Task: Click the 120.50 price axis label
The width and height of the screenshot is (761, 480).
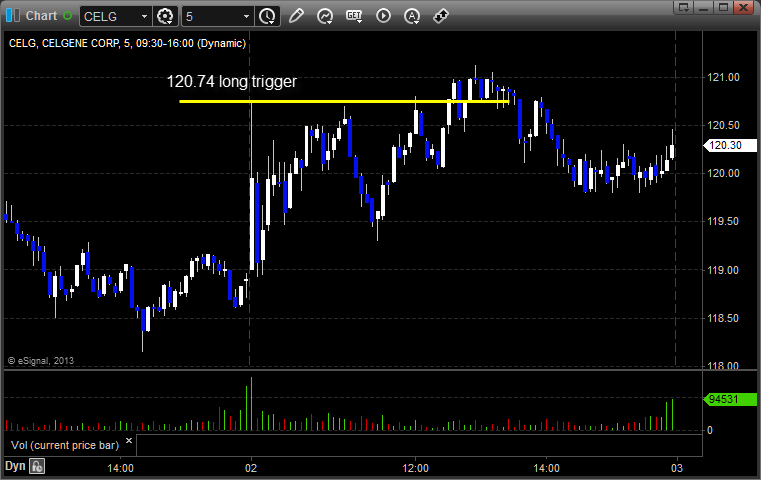Action: coord(724,125)
